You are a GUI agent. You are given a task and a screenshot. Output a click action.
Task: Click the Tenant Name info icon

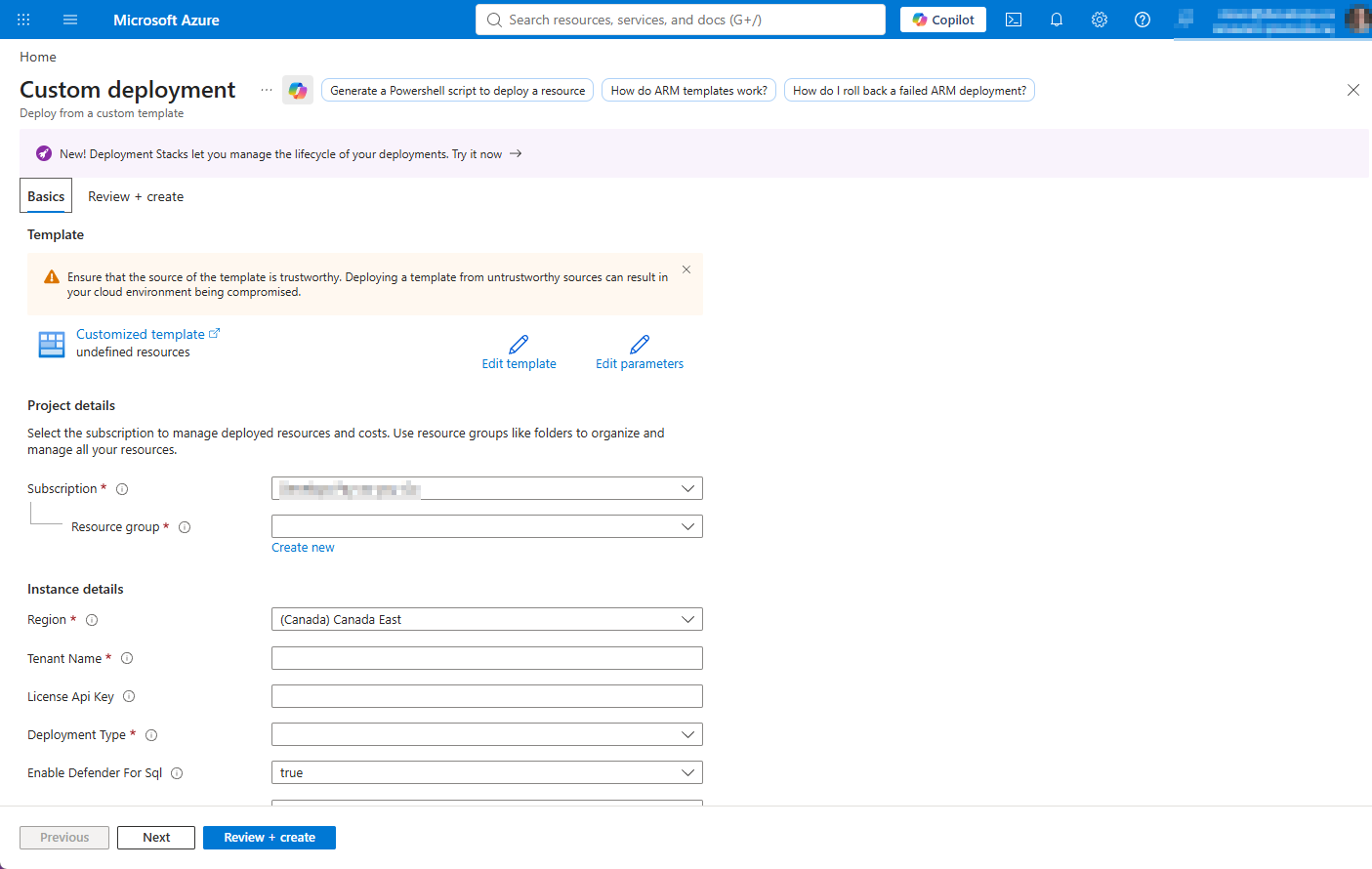pos(127,658)
